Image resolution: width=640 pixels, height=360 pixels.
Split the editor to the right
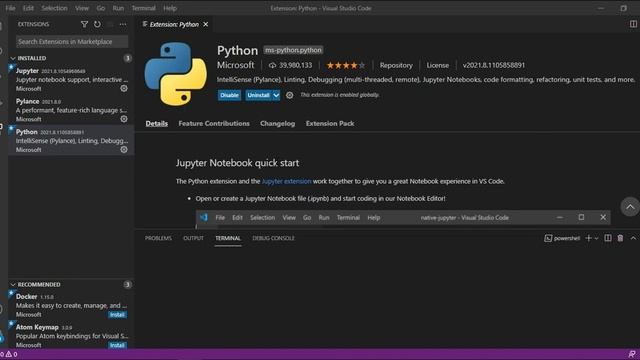[x=633, y=24]
